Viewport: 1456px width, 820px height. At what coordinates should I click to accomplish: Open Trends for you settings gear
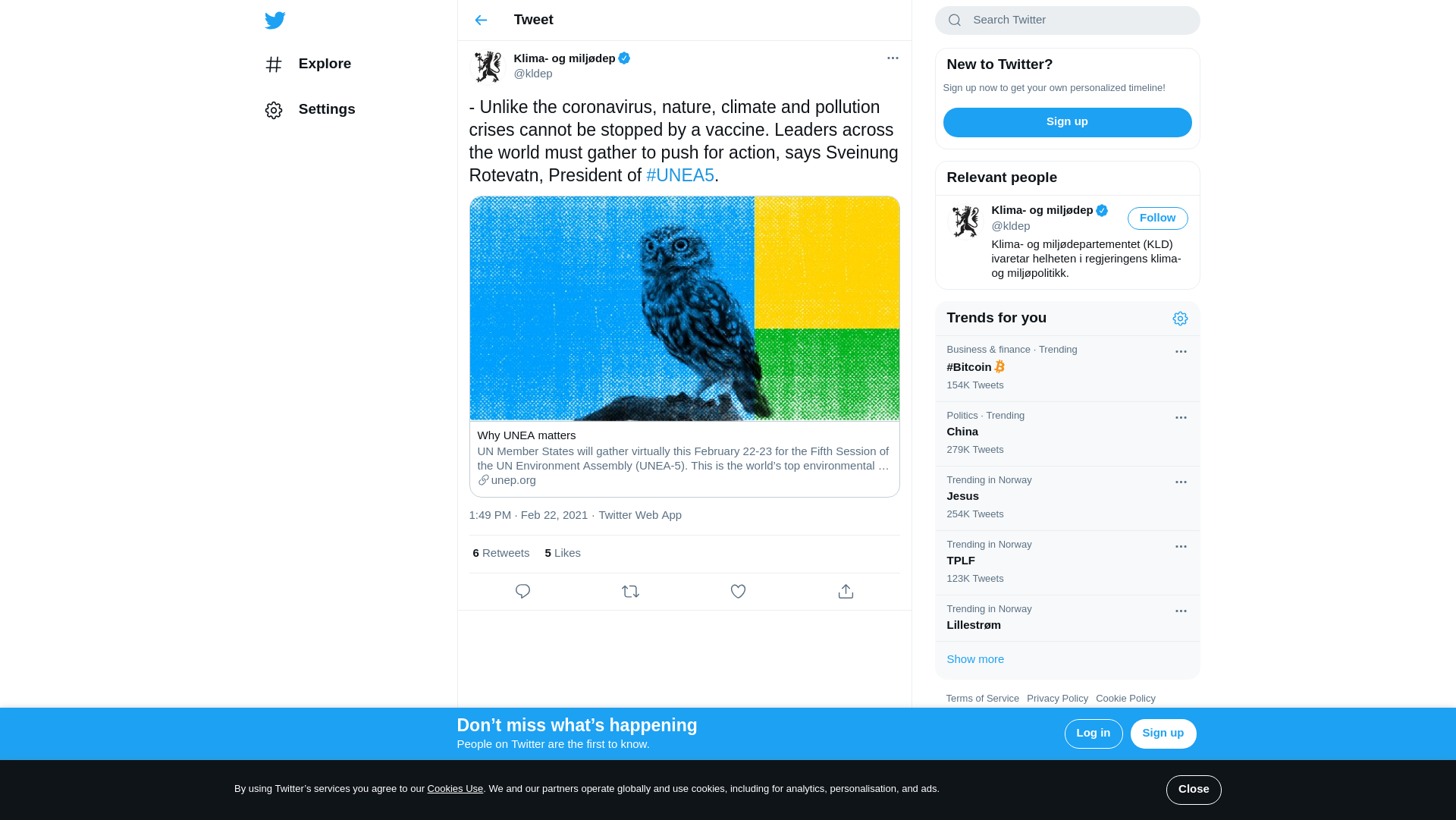tap(1180, 319)
